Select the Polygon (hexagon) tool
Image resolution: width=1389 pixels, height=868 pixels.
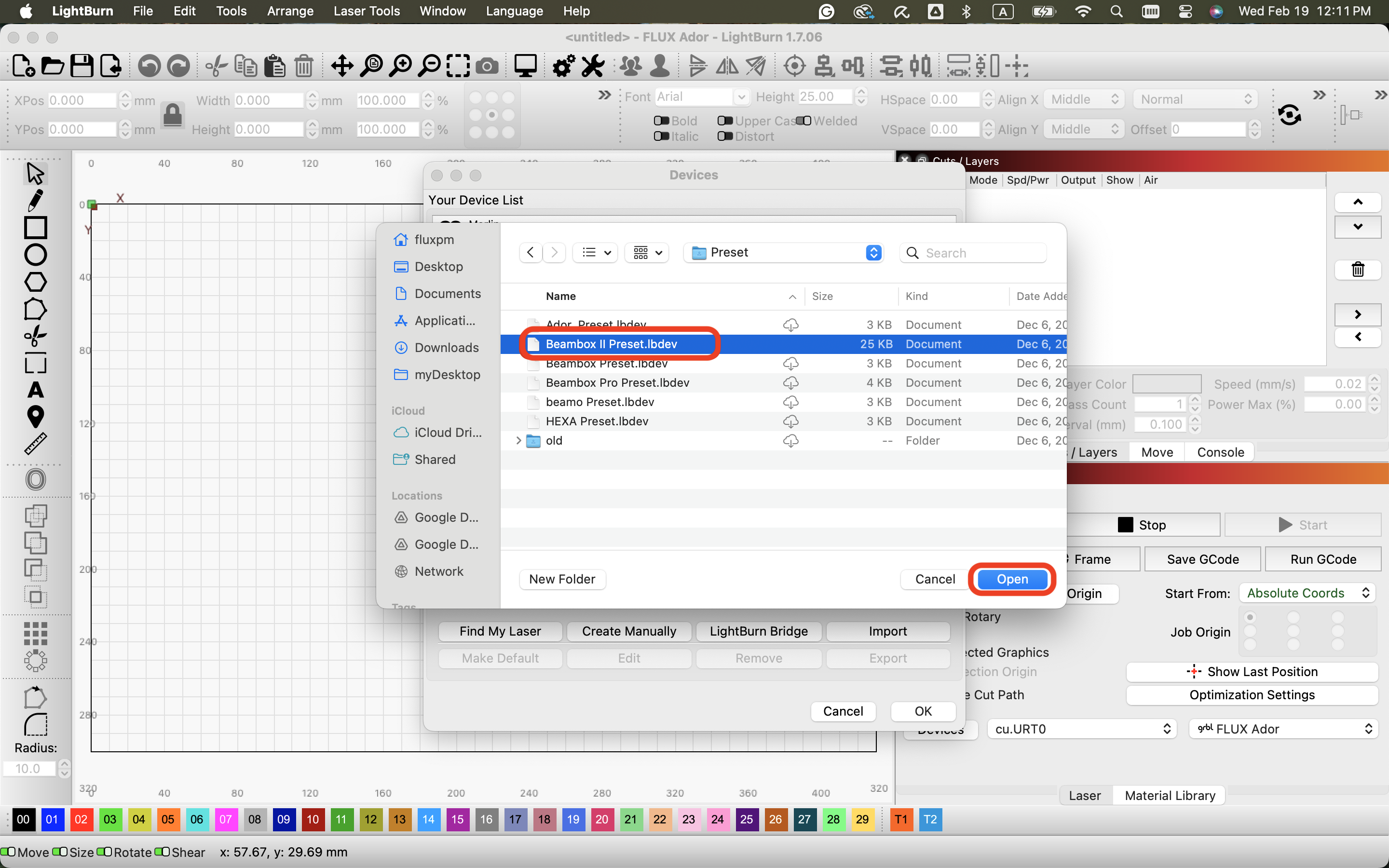[35, 282]
